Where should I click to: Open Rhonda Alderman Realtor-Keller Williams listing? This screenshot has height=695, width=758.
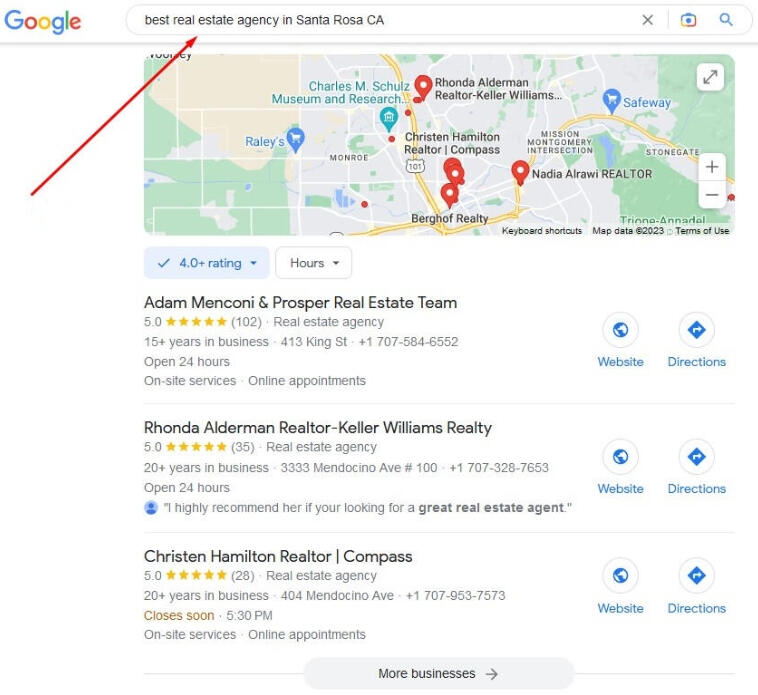(x=318, y=428)
